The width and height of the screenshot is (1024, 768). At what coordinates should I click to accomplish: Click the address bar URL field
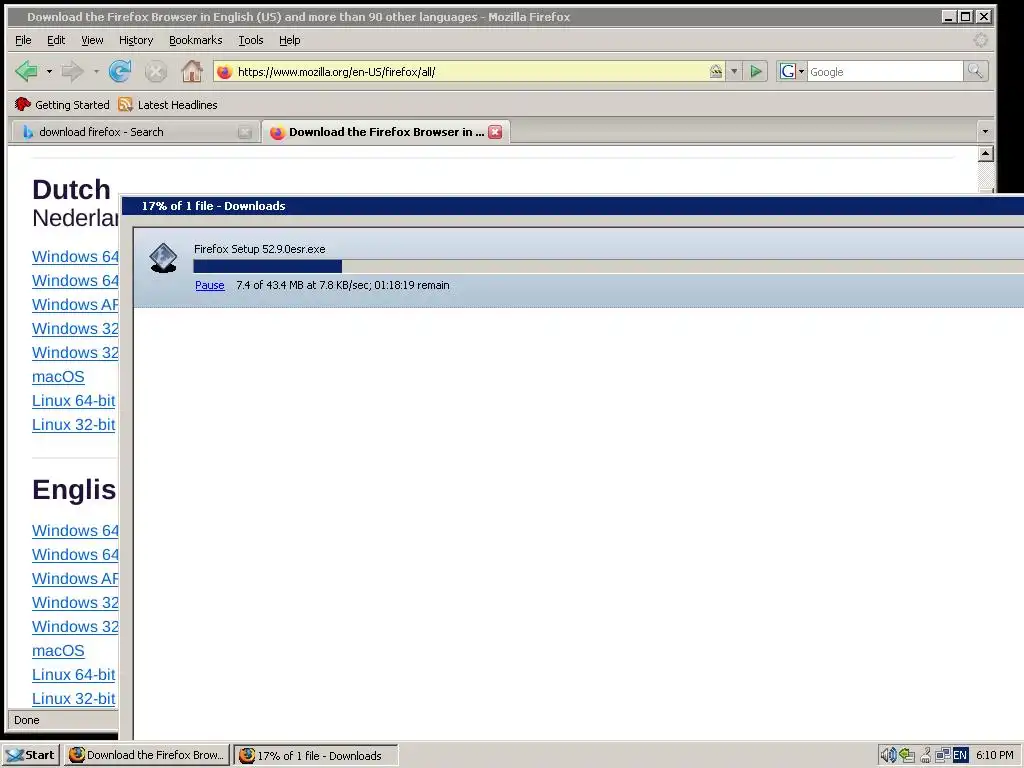pos(470,72)
